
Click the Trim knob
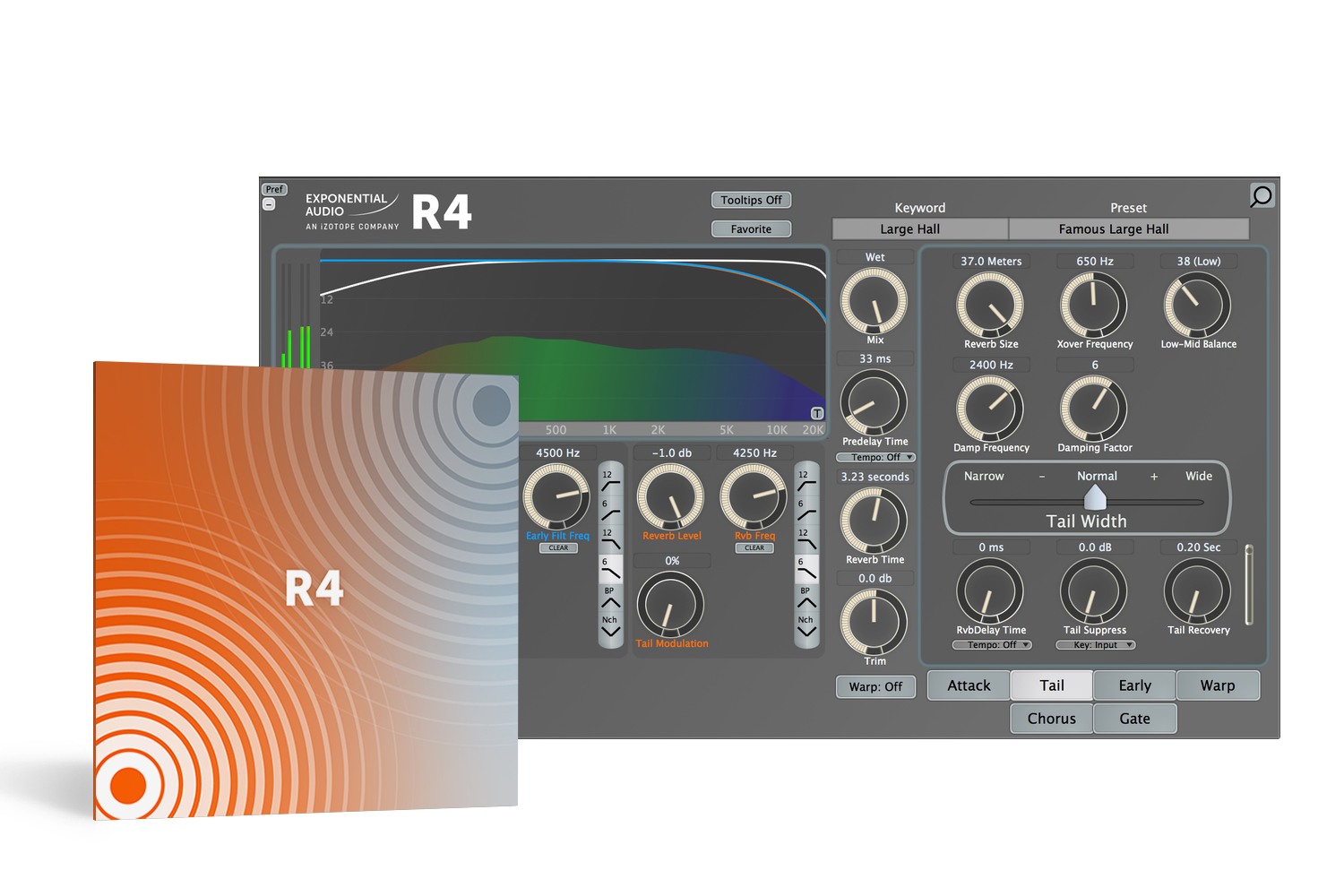click(874, 622)
